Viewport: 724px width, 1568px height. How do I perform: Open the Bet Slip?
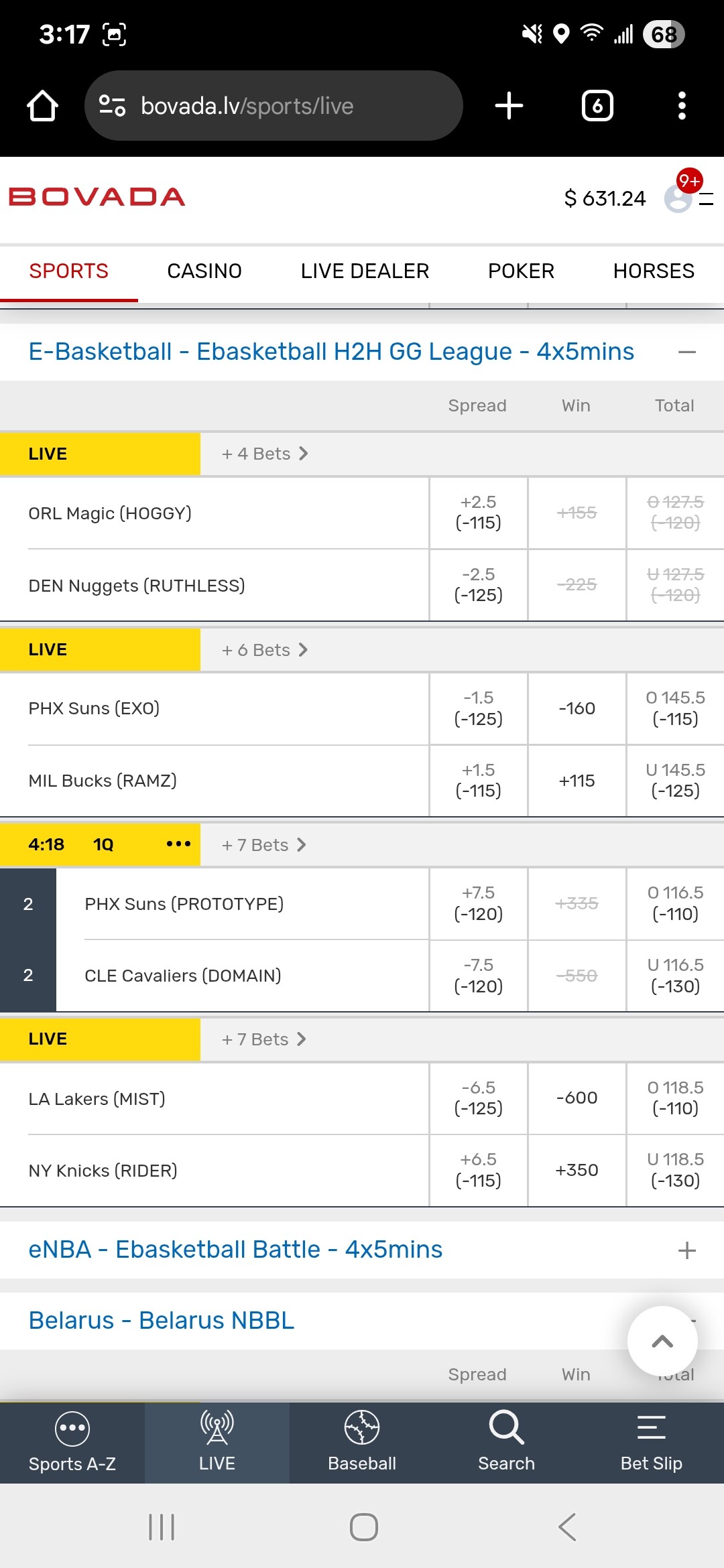point(651,1442)
